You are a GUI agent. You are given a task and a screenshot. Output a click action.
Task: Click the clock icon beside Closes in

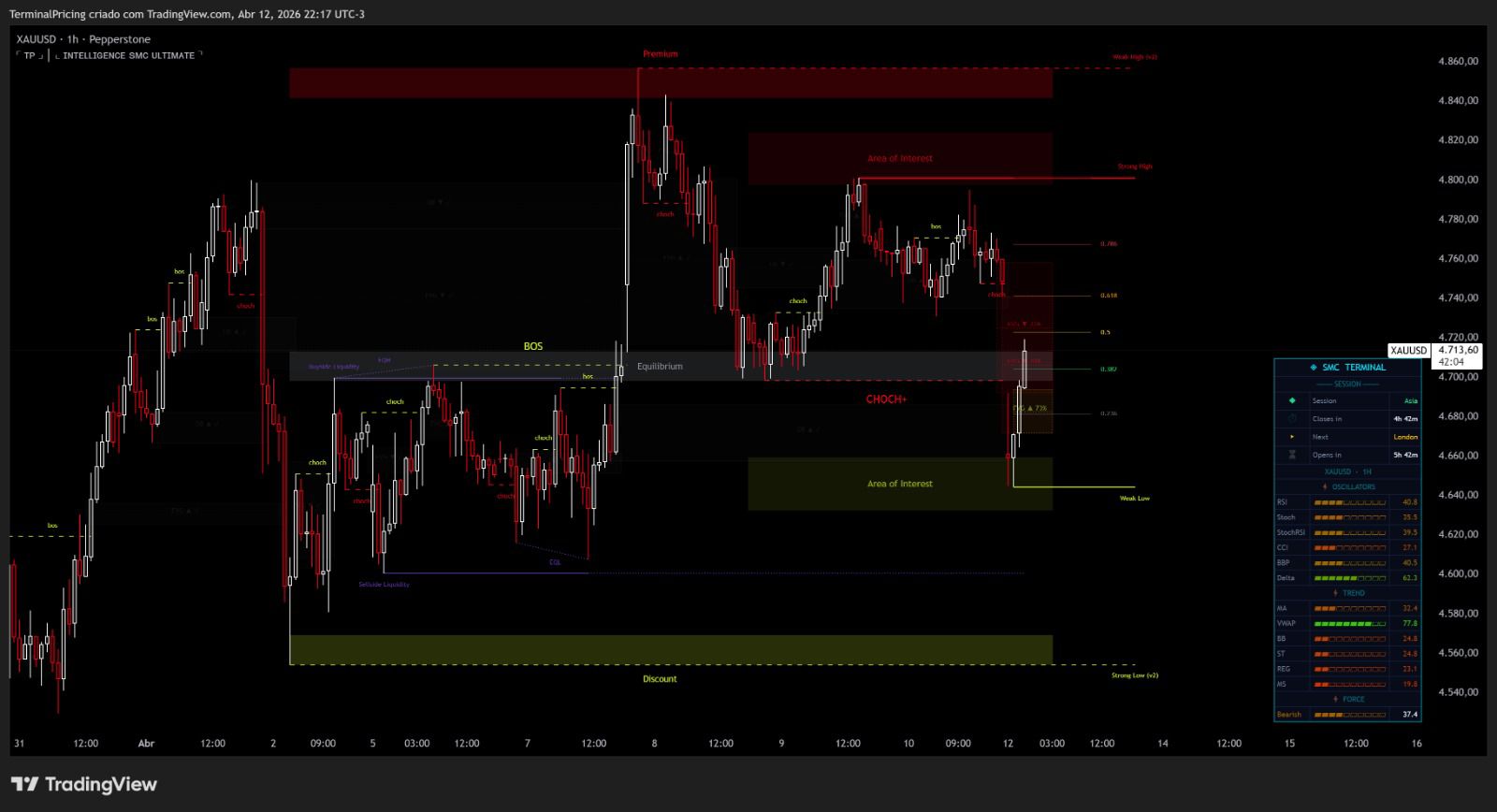1292,419
